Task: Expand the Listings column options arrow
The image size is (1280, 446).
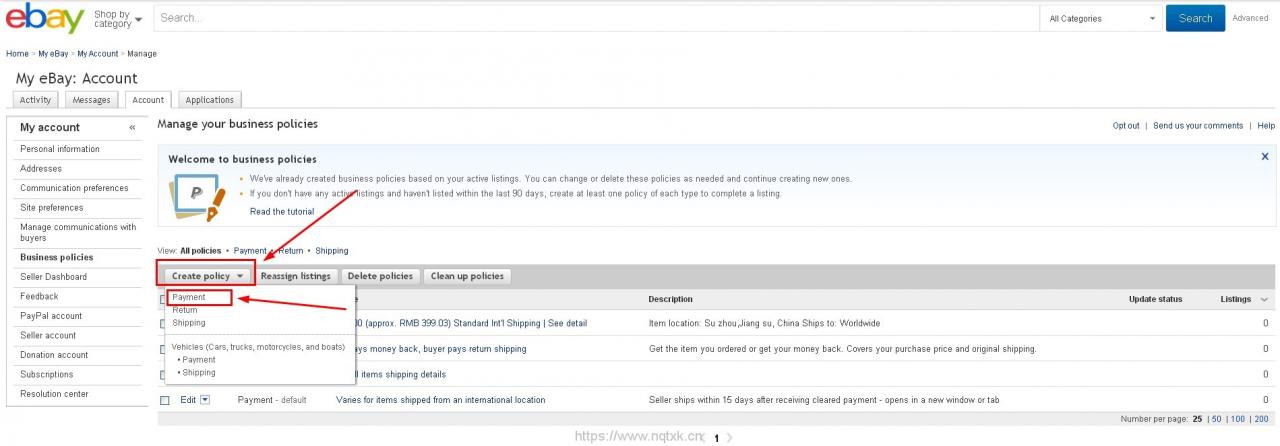Action: click(x=1264, y=300)
